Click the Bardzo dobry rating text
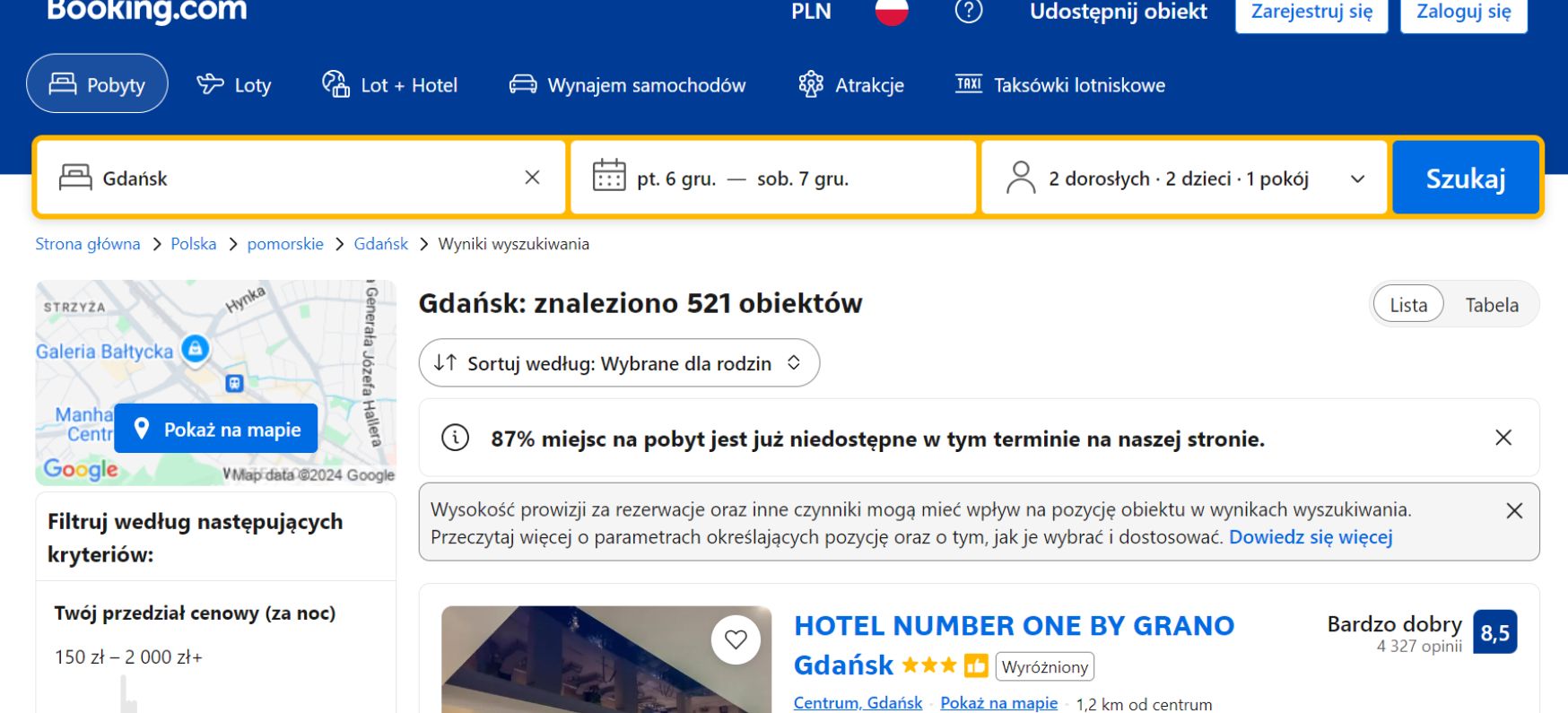 click(x=1395, y=623)
